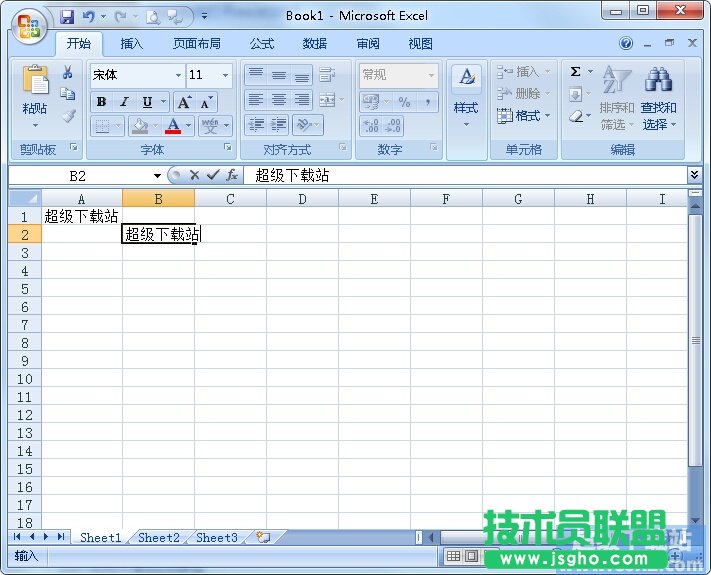Open the 查找和选择 button
The image size is (711, 575).
tap(658, 100)
